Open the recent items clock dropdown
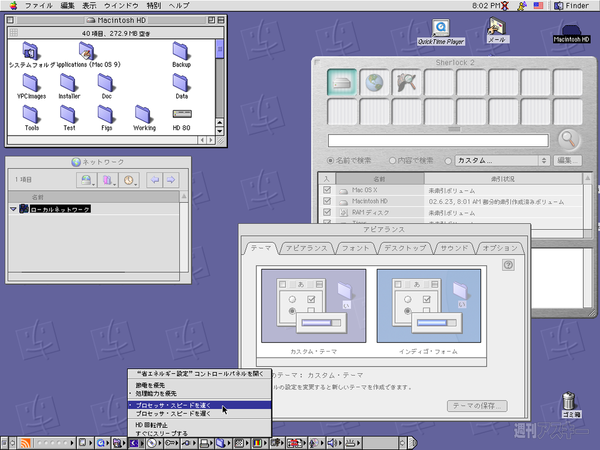 click(130, 180)
